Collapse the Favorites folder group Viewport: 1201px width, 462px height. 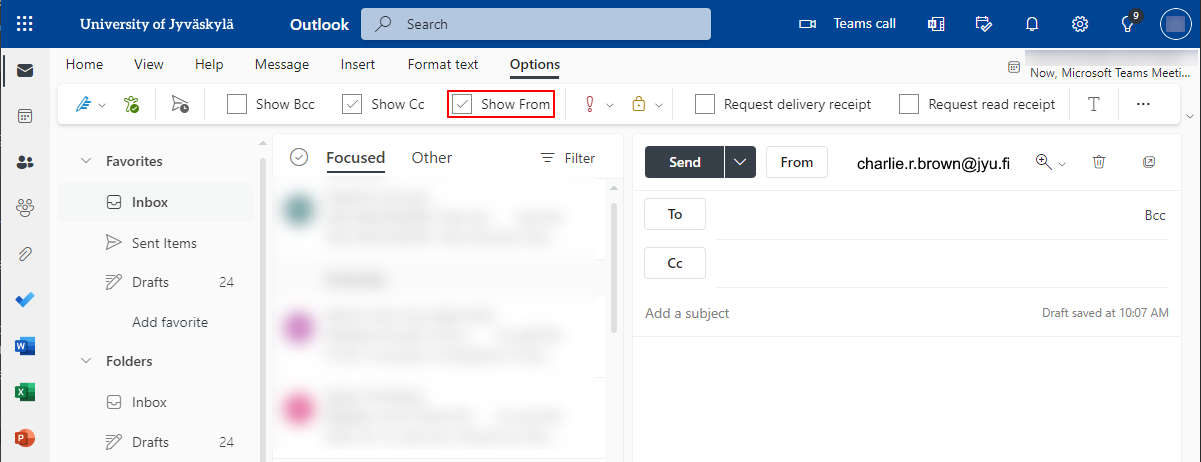[86, 161]
